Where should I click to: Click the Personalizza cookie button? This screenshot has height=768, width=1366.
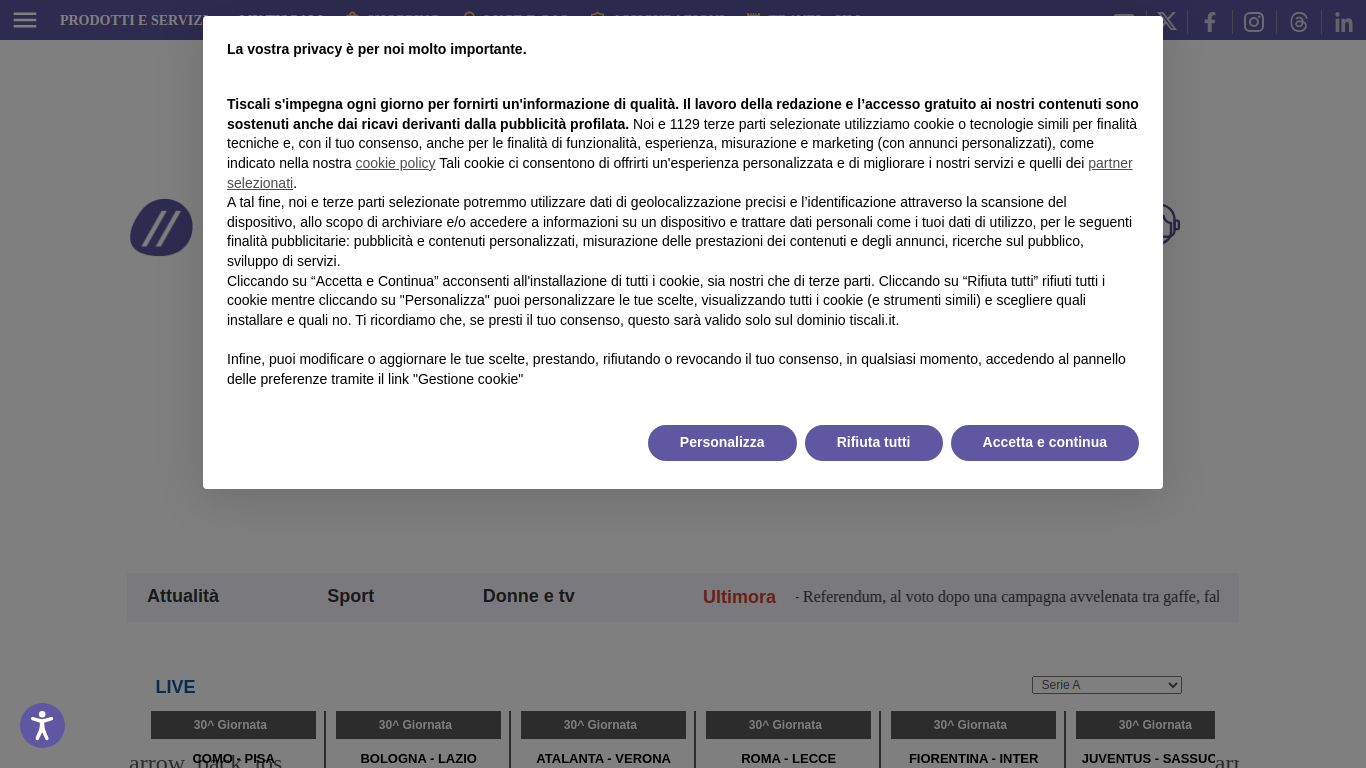tap(722, 443)
